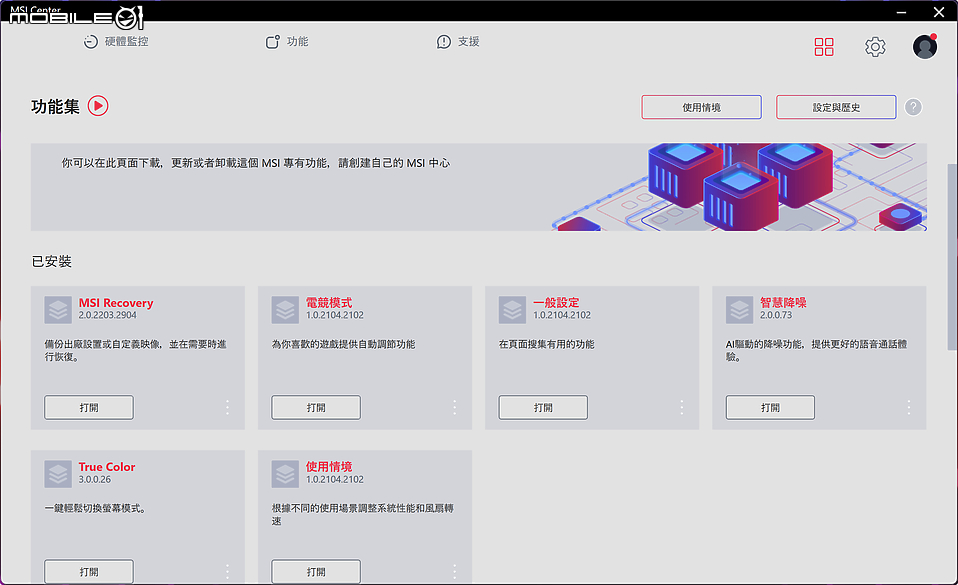Click the hardware monitor gauge icon
The height and width of the screenshot is (585, 958).
(x=90, y=42)
